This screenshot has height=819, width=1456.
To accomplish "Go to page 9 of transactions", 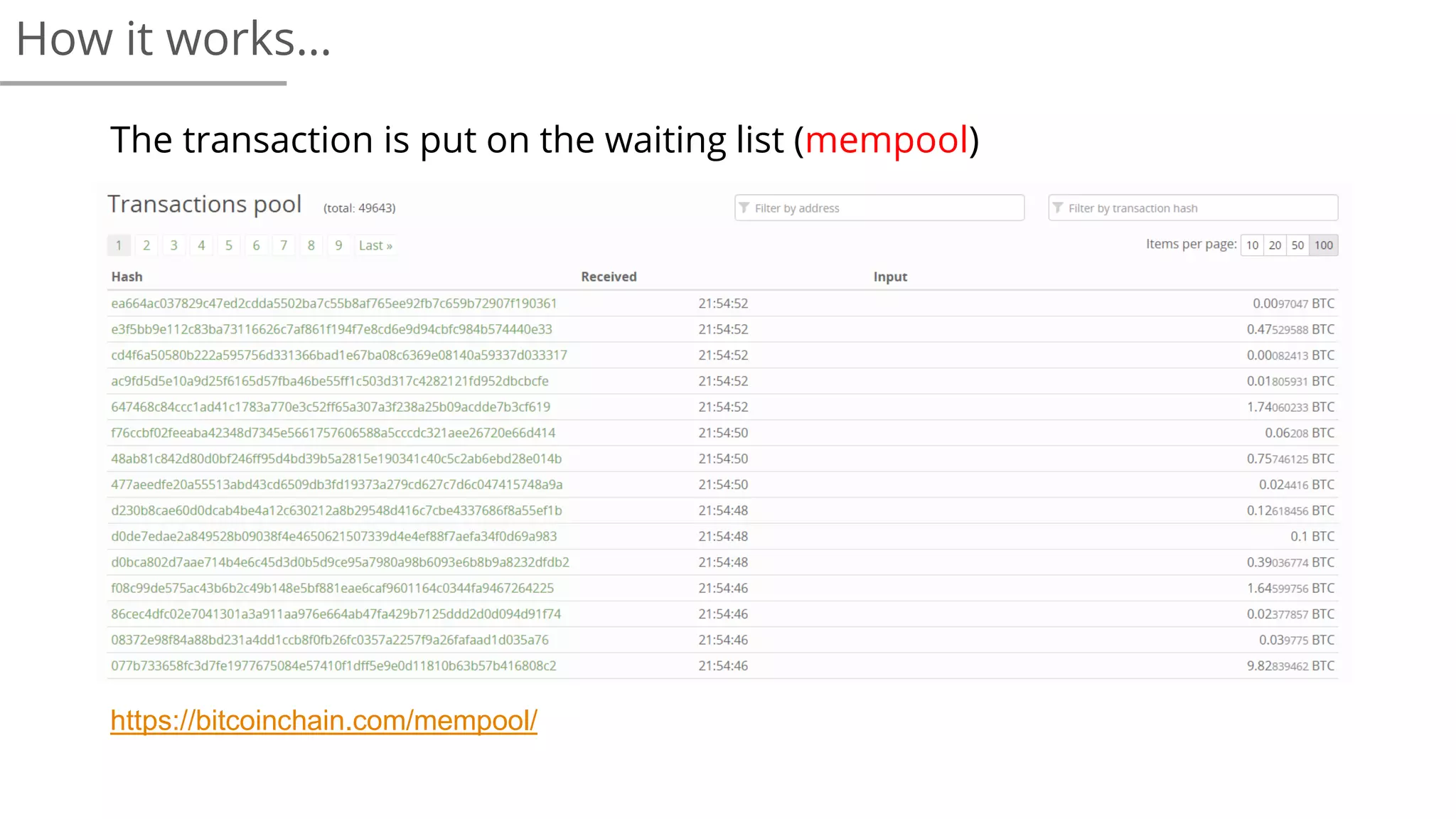I will (x=338, y=245).
